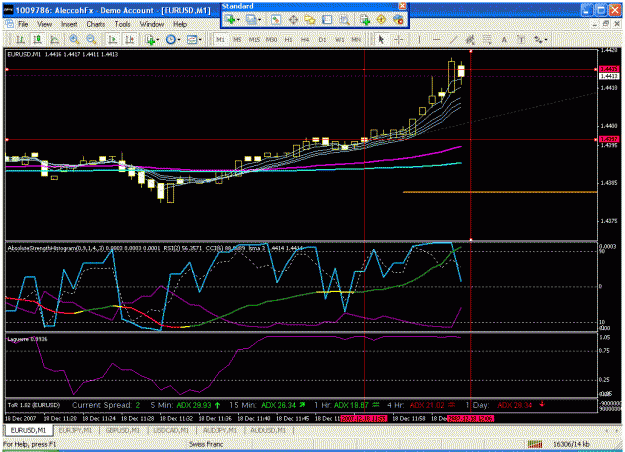Switch to candlestick chart display
Screen dimensions: 625x452
tap(37, 39)
